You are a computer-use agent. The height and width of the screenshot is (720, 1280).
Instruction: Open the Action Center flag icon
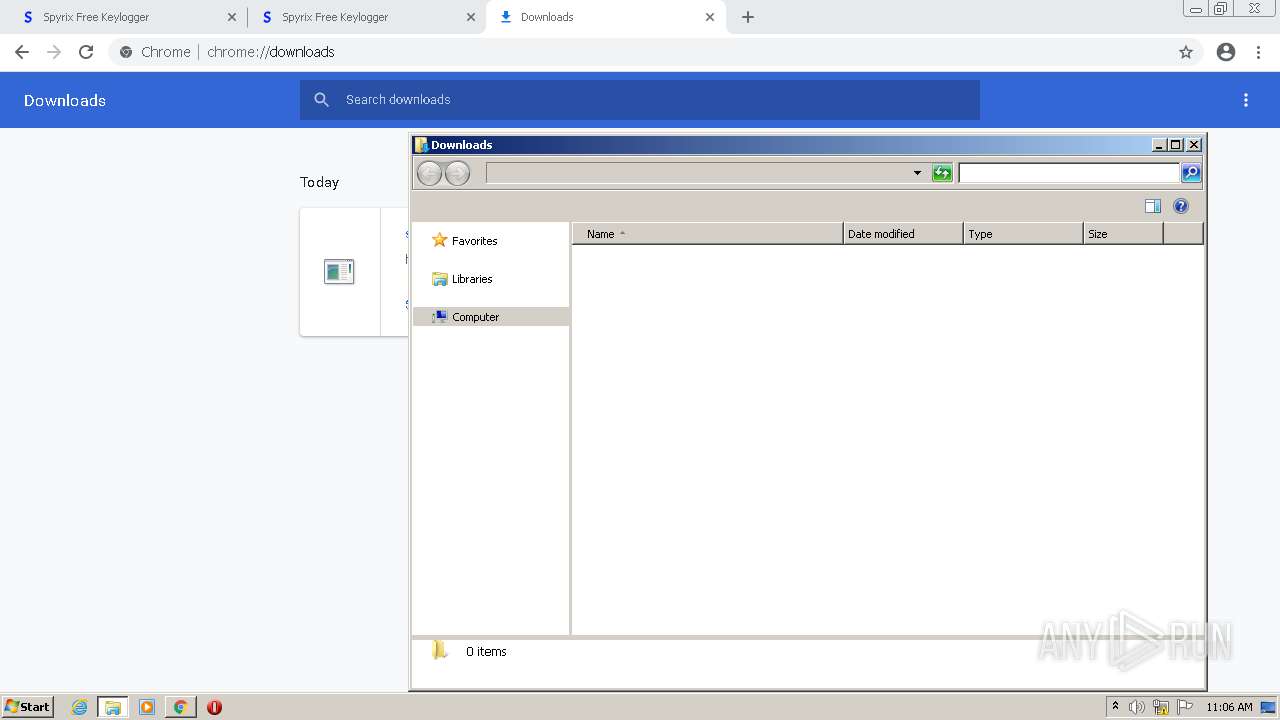coord(1185,707)
